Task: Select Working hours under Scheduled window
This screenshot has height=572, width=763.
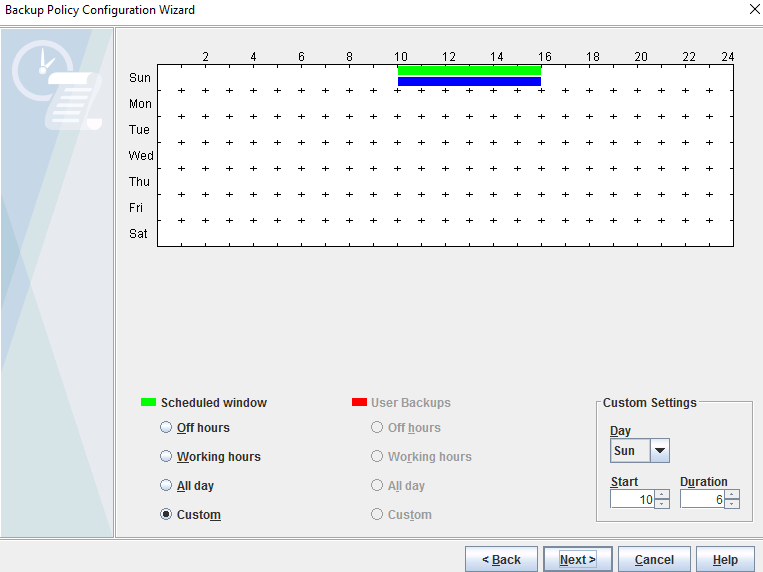Action: tap(166, 457)
